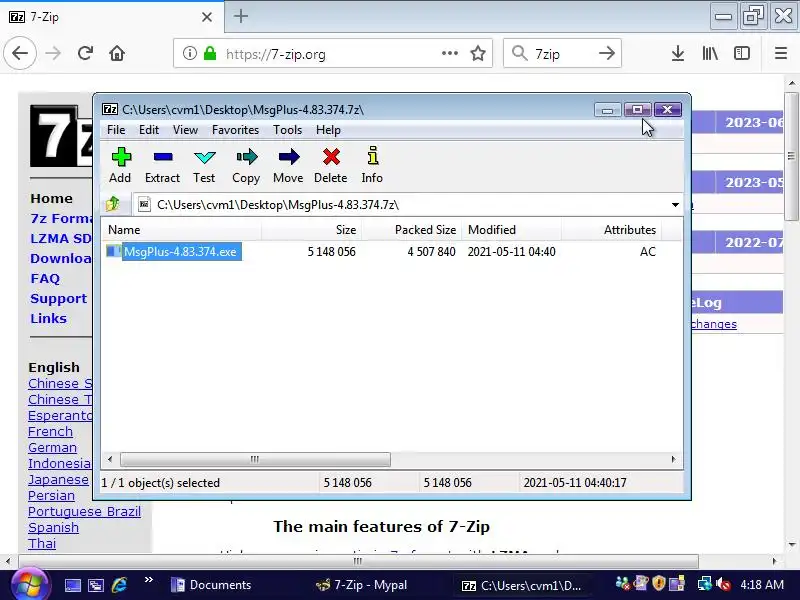Open the Edit menu

click(x=149, y=130)
